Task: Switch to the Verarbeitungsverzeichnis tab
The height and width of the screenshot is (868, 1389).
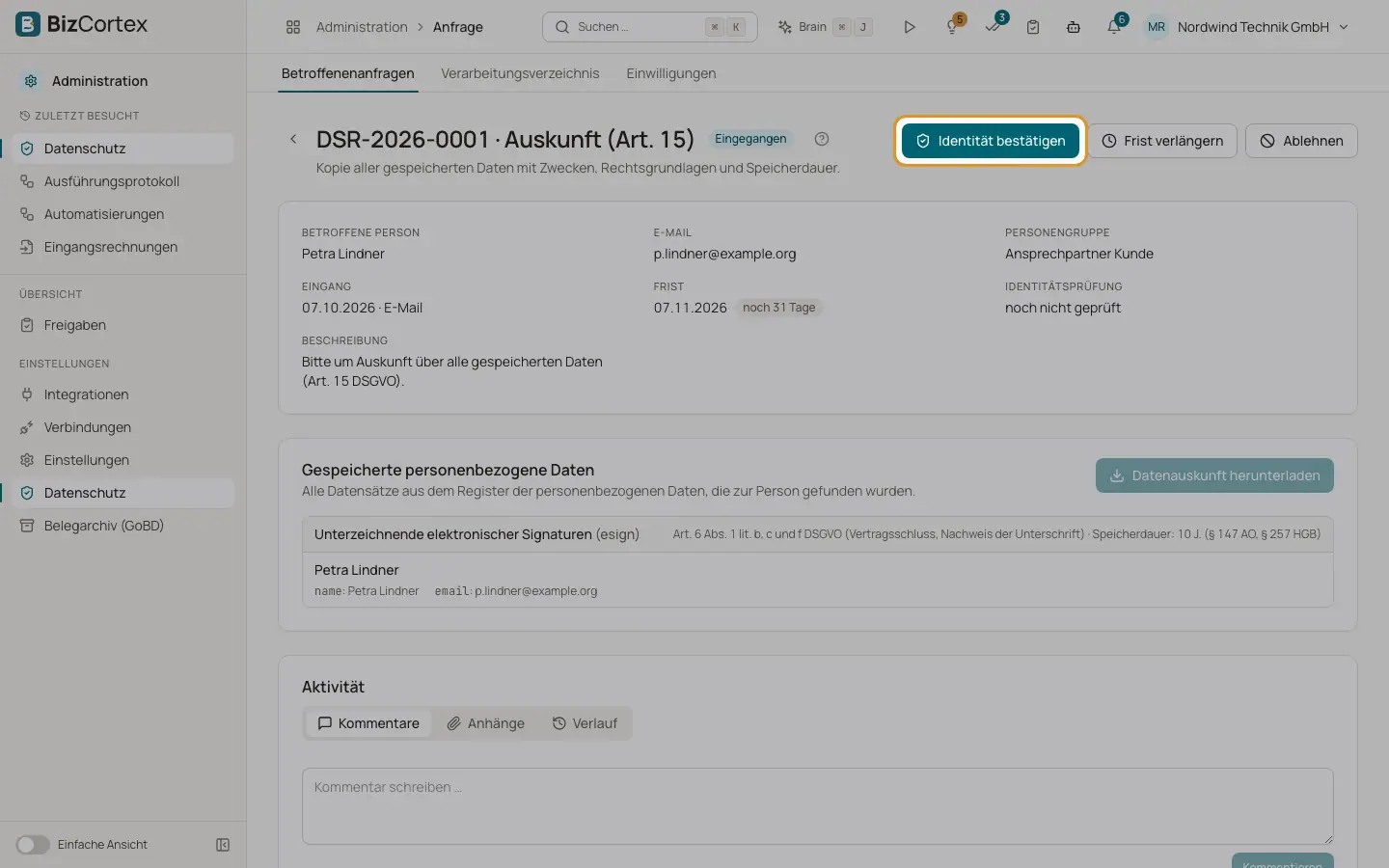Action: click(520, 73)
